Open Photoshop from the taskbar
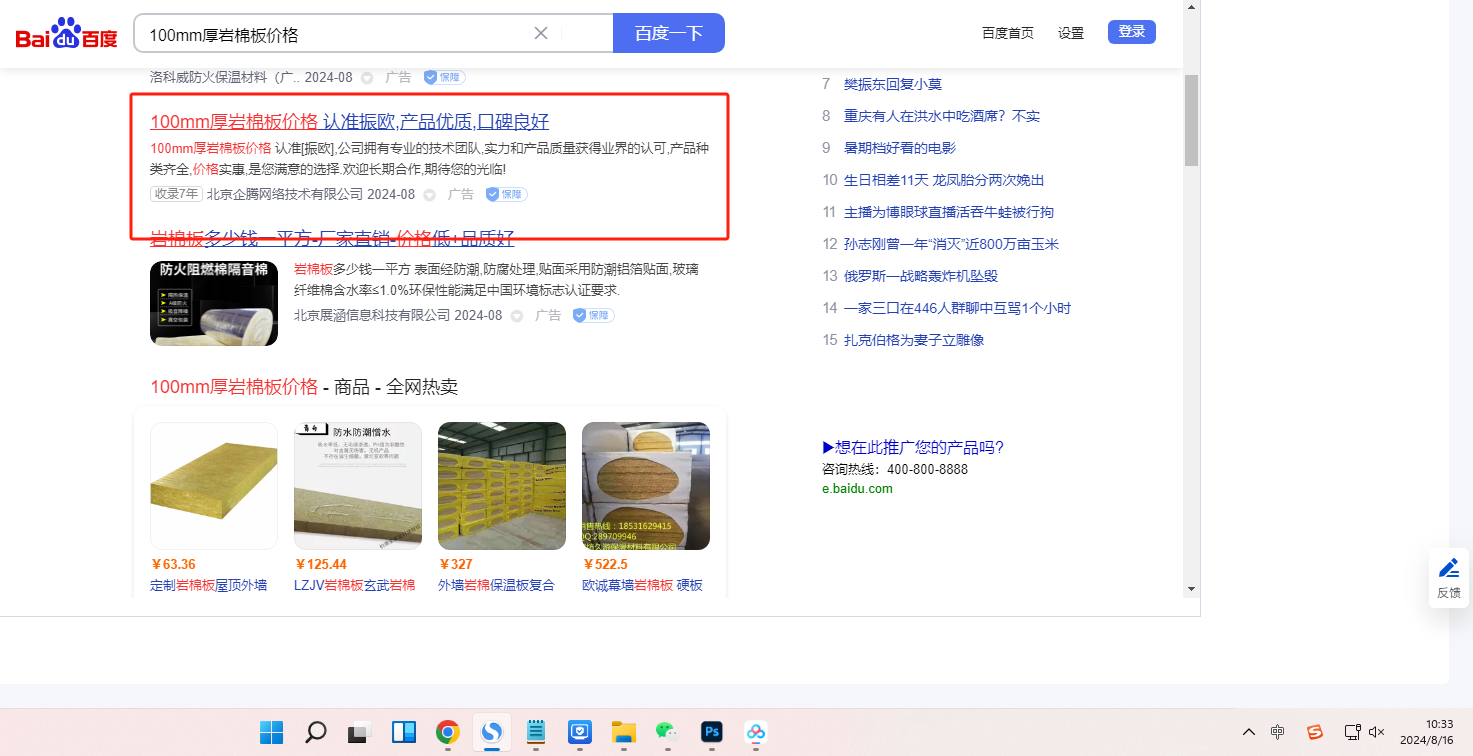This screenshot has width=1473, height=756. click(712, 732)
